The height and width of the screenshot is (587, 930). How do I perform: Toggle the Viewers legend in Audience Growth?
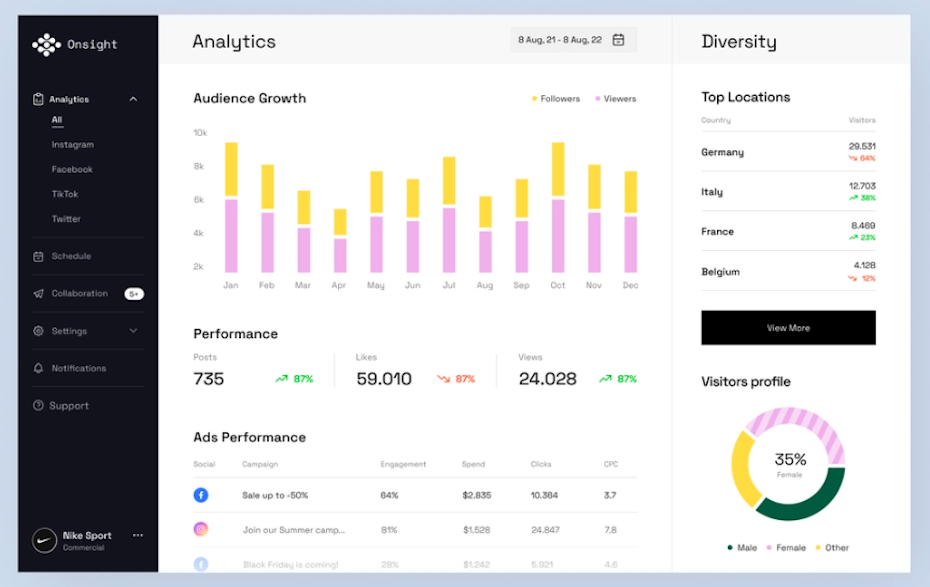(616, 99)
